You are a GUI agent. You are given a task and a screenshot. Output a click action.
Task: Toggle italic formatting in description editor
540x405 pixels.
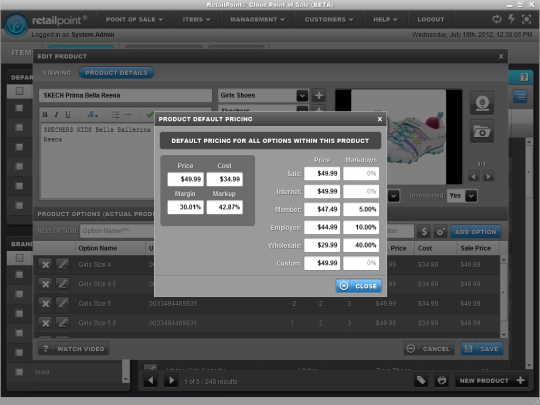pyautogui.click(x=56, y=115)
